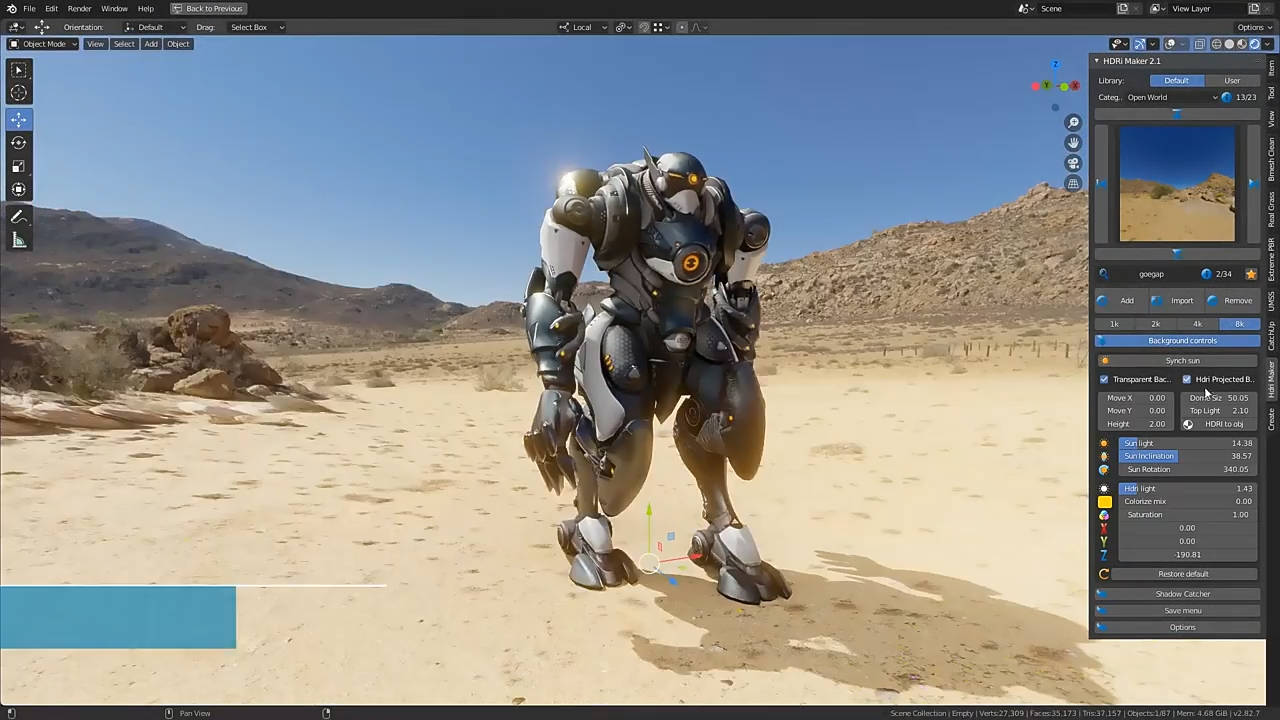Open the viewport Add menu
Viewport: 1280px width, 720px height.
[151, 44]
